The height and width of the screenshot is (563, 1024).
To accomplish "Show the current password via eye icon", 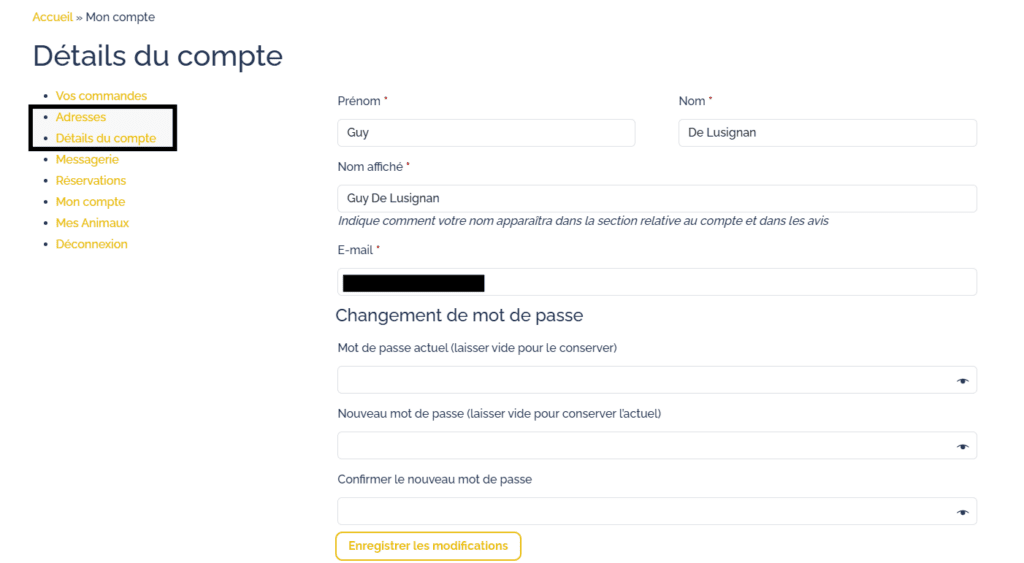I will [x=962, y=381].
